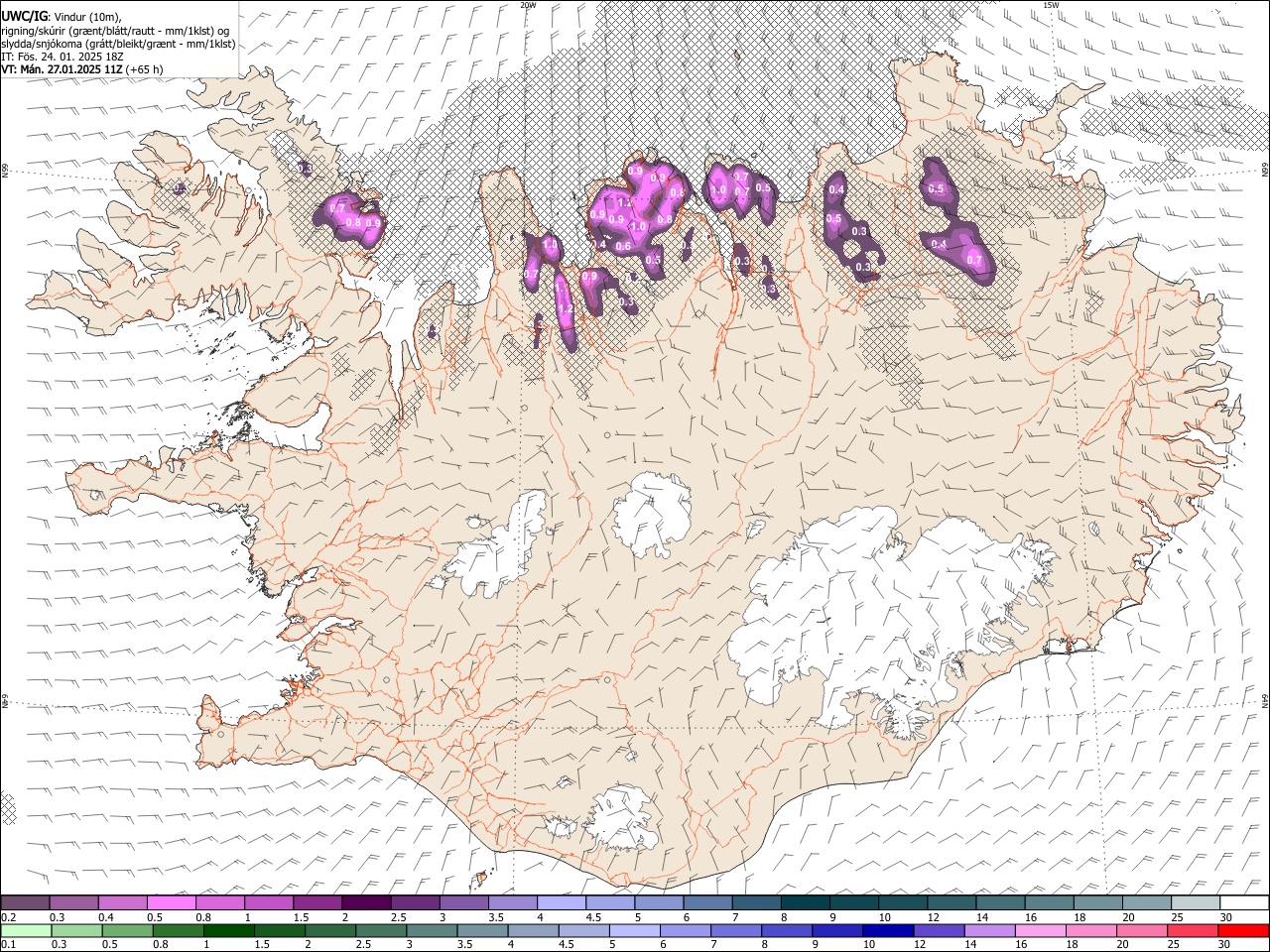
Task: Click the red 30 swatch in the rain legend
Action: [1243, 930]
